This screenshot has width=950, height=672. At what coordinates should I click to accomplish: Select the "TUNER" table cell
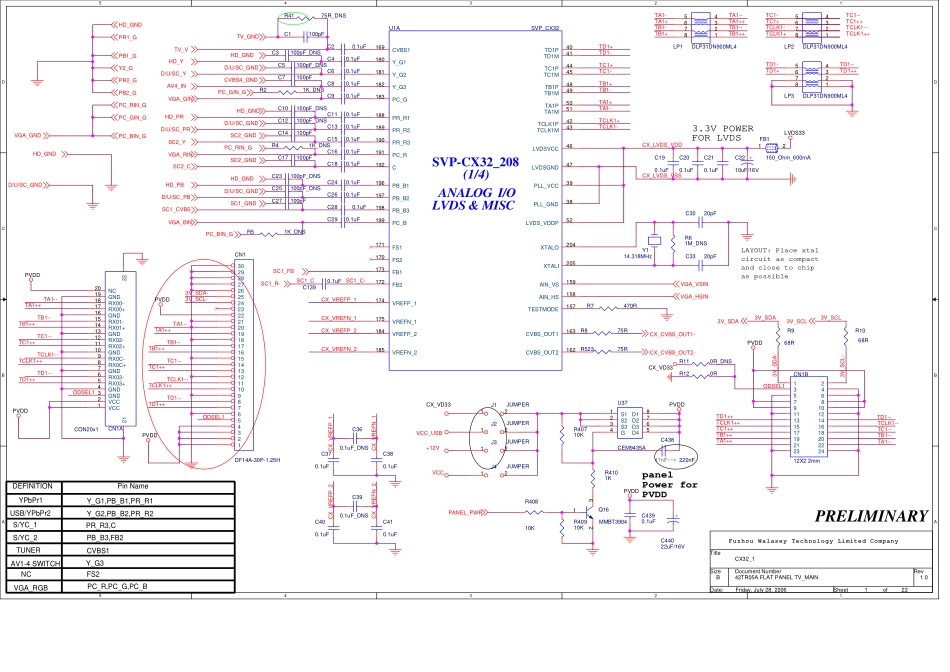pos(28,550)
